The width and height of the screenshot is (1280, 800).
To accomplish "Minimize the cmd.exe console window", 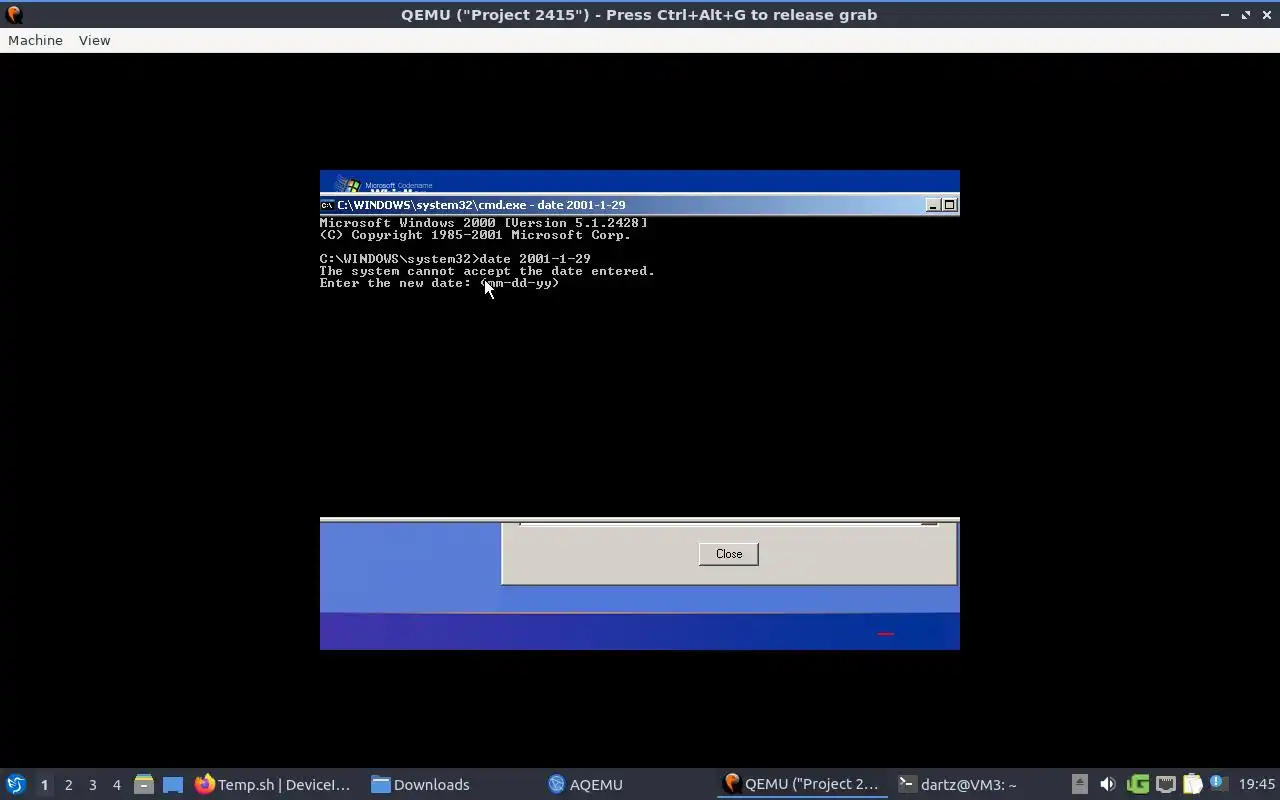I will click(933, 205).
